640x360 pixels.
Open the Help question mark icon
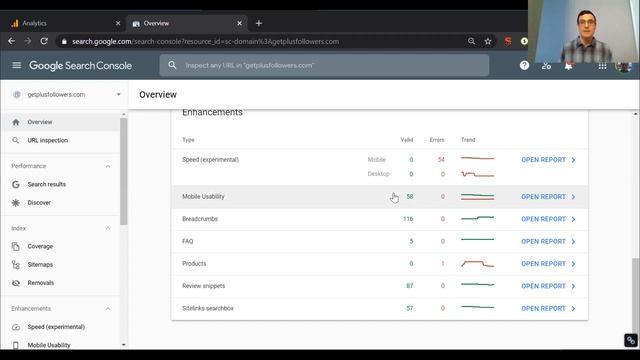coord(524,65)
